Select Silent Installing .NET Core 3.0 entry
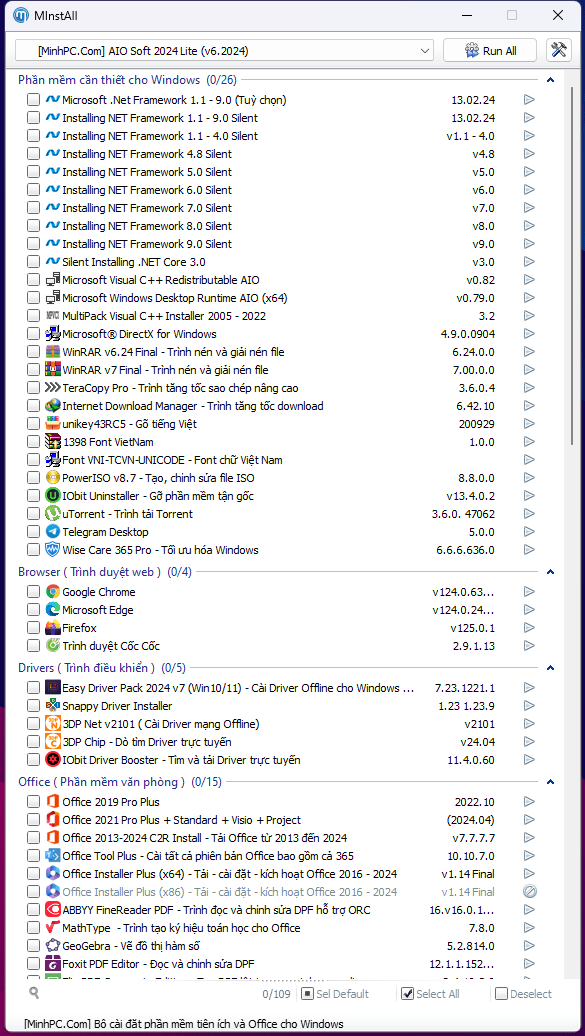The width and height of the screenshot is (585, 1036). [x=134, y=262]
